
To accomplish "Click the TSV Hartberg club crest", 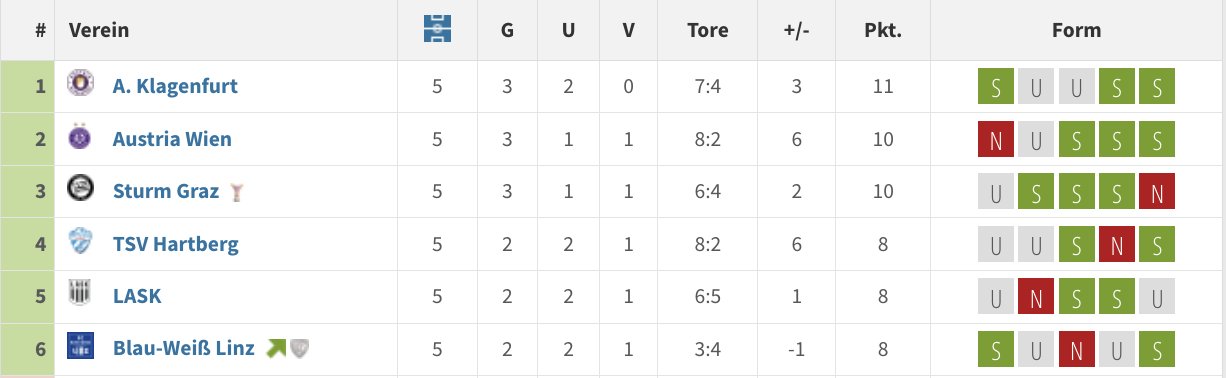I will pos(80,242).
